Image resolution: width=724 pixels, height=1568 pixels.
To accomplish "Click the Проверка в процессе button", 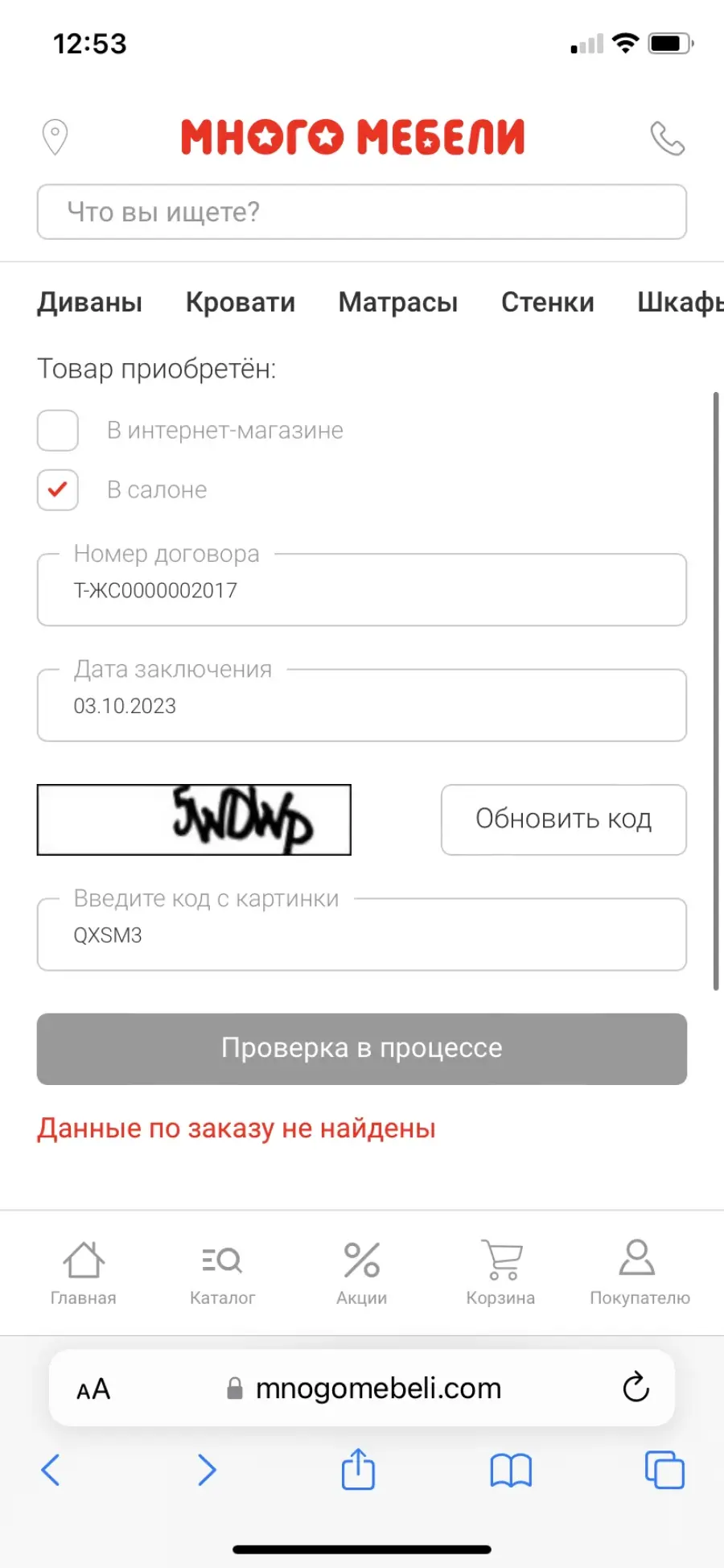I will click(362, 1049).
